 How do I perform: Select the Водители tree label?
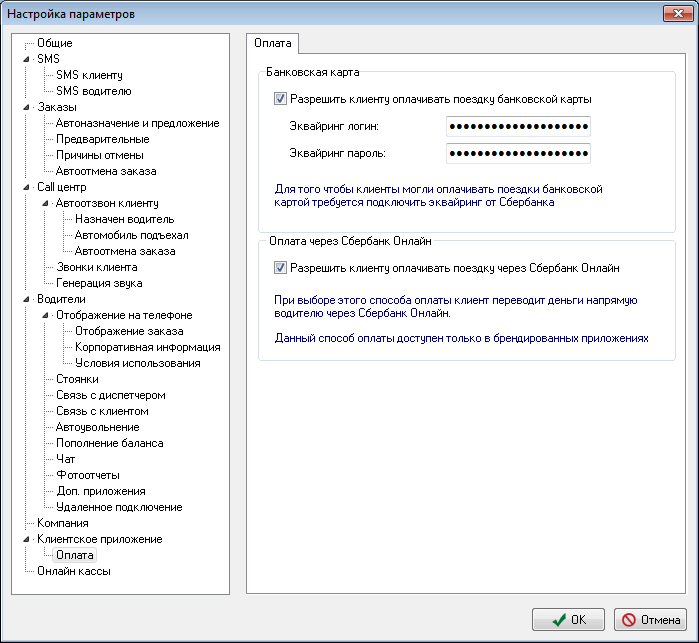tap(61, 299)
